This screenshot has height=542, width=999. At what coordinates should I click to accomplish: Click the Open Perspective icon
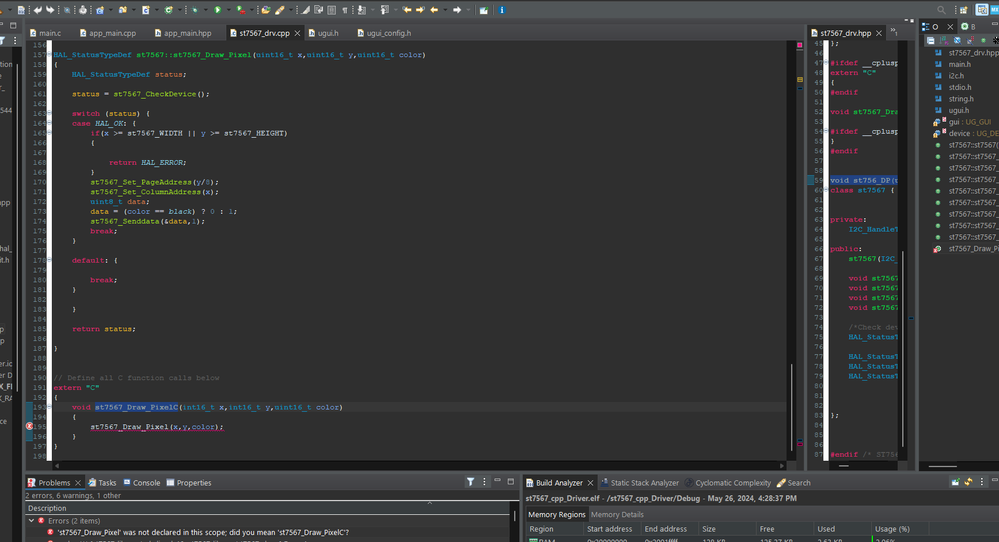963,10
